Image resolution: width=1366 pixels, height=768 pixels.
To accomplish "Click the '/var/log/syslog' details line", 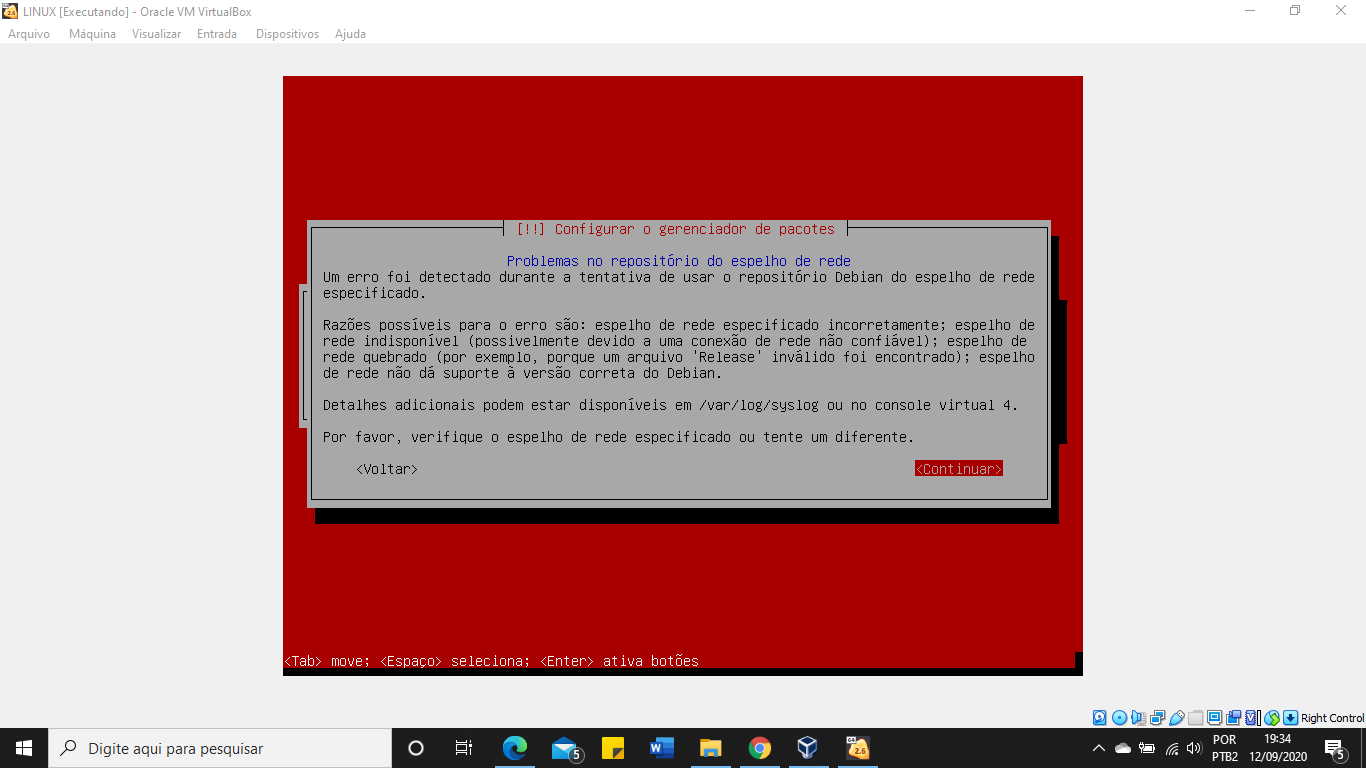I will tap(671, 405).
